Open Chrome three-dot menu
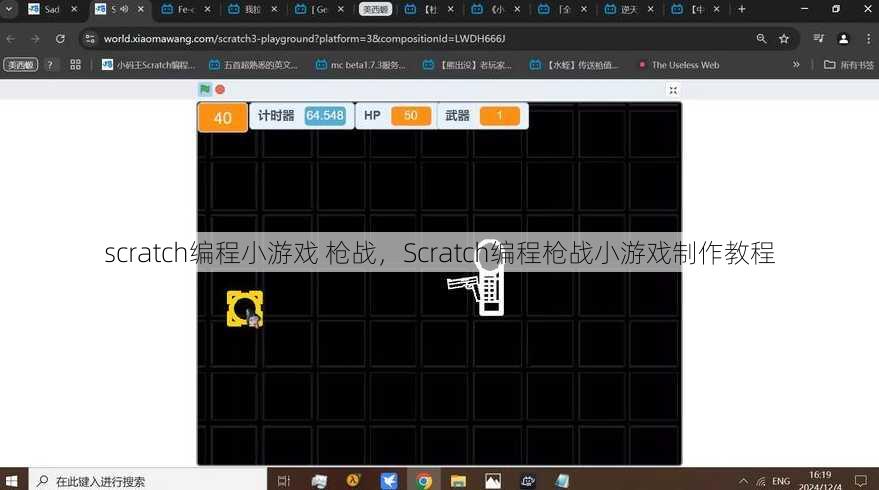The image size is (879, 490). pyautogui.click(x=868, y=39)
